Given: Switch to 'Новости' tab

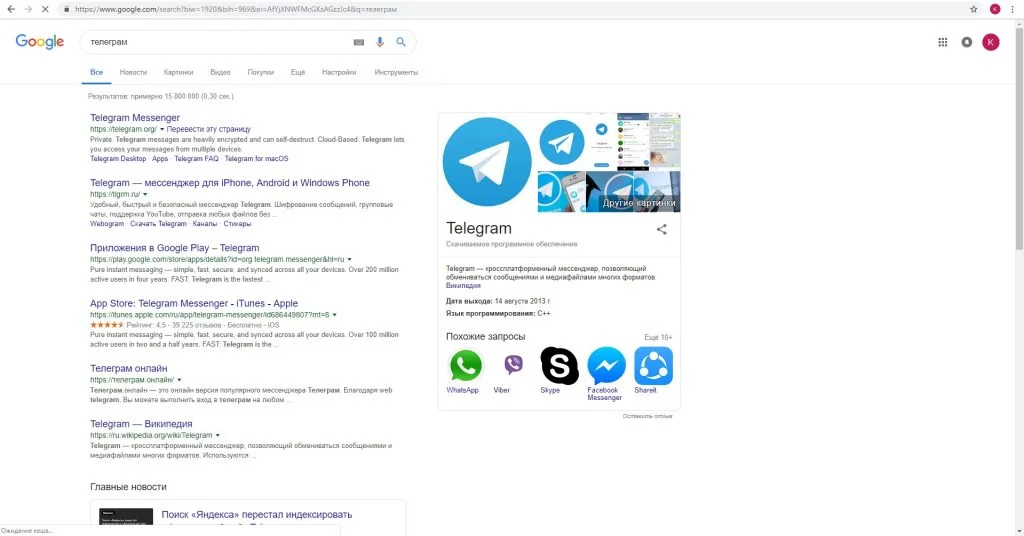Looking at the screenshot, I should click(x=133, y=72).
